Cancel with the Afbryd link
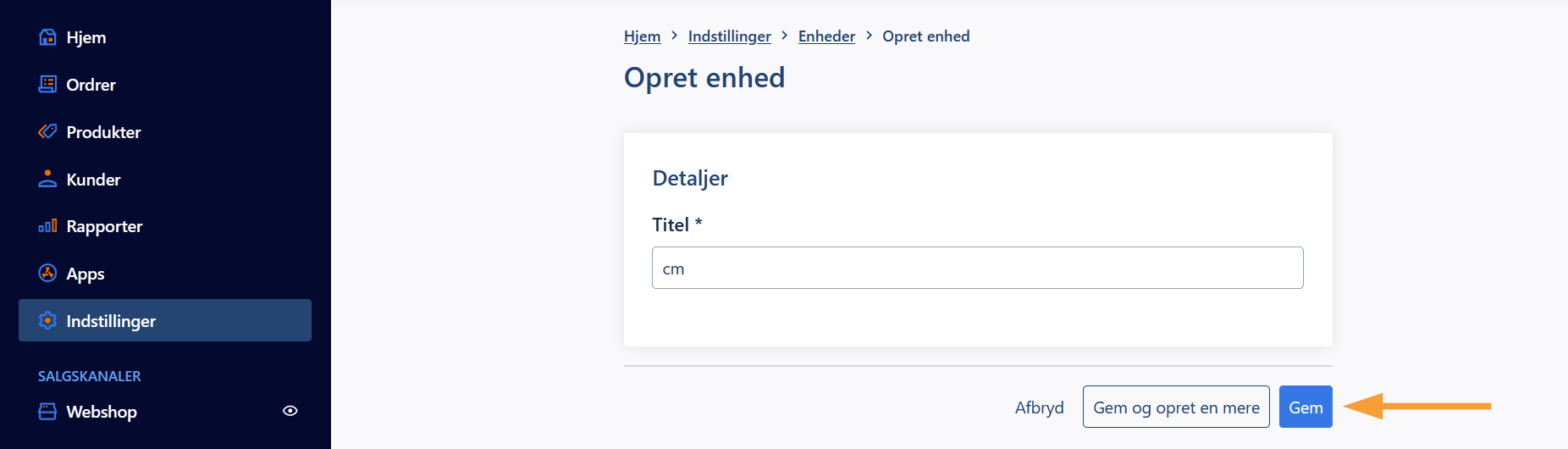 tap(1039, 407)
